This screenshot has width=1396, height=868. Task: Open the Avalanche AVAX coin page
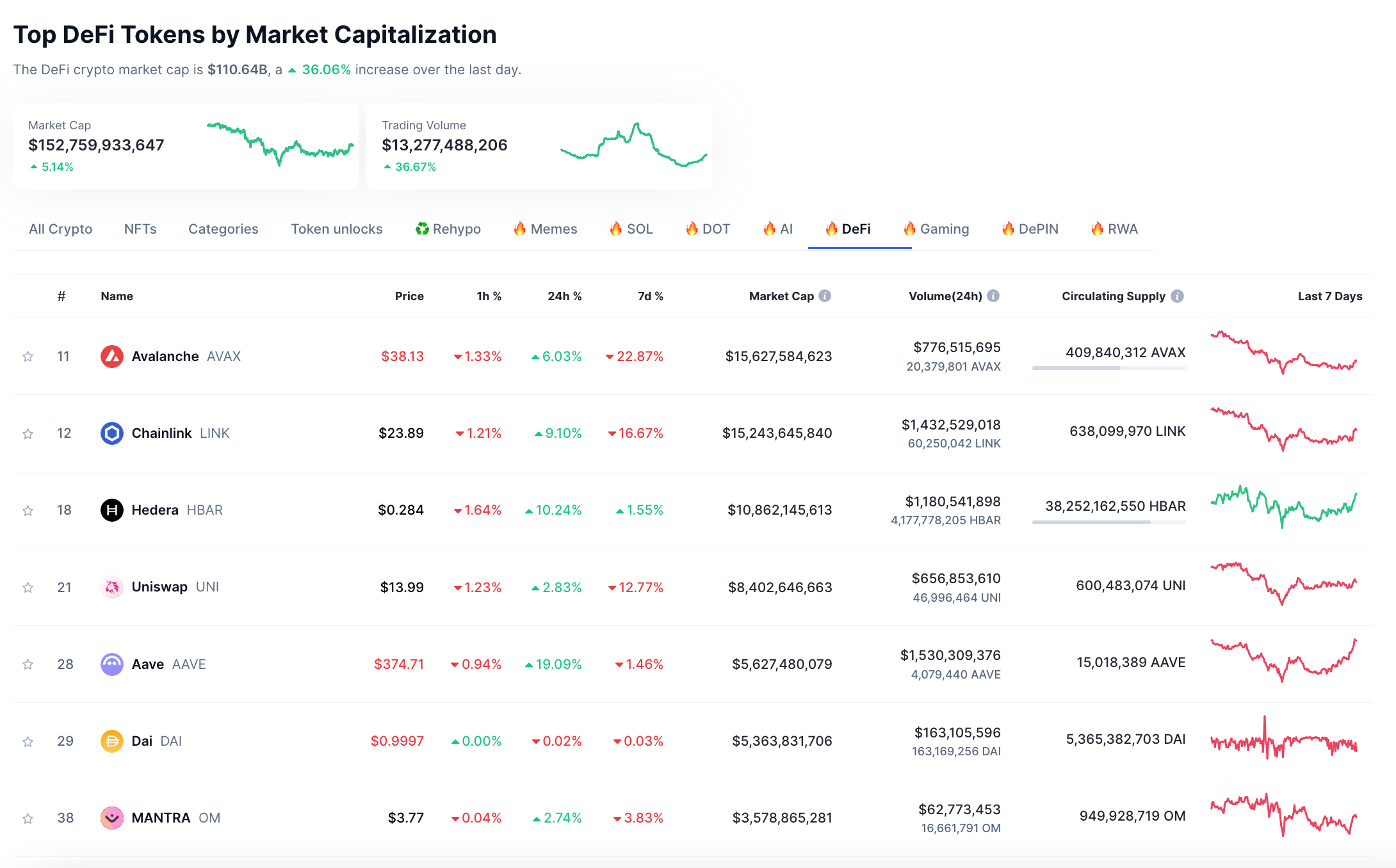tap(186, 357)
